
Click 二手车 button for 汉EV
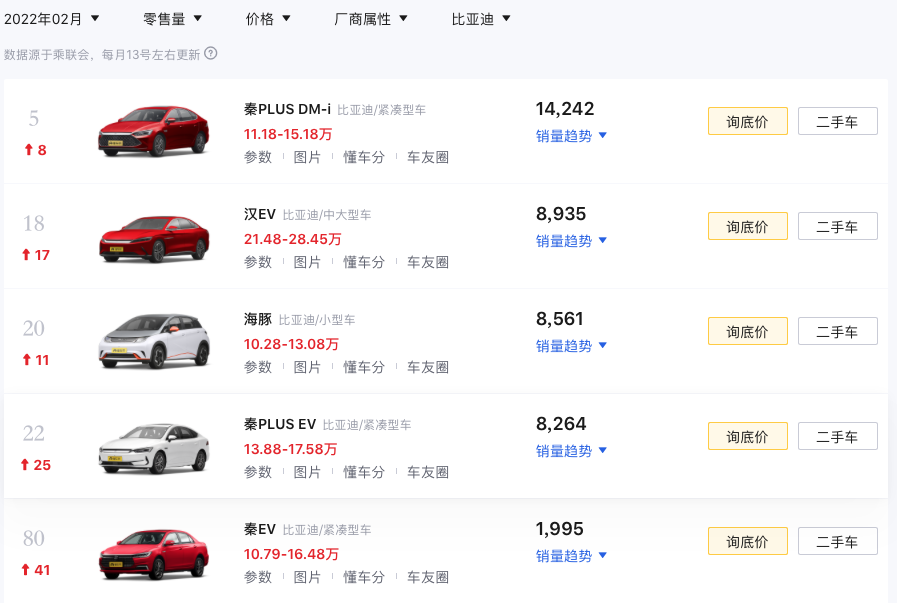point(837,226)
